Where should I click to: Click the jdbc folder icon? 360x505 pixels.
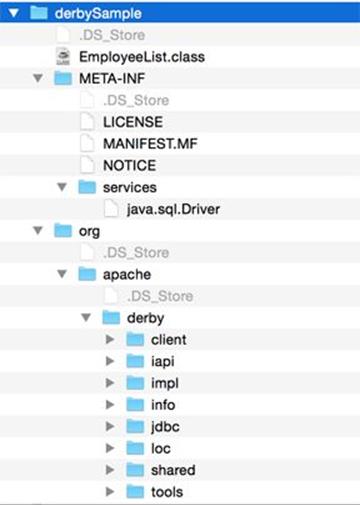tap(135, 427)
